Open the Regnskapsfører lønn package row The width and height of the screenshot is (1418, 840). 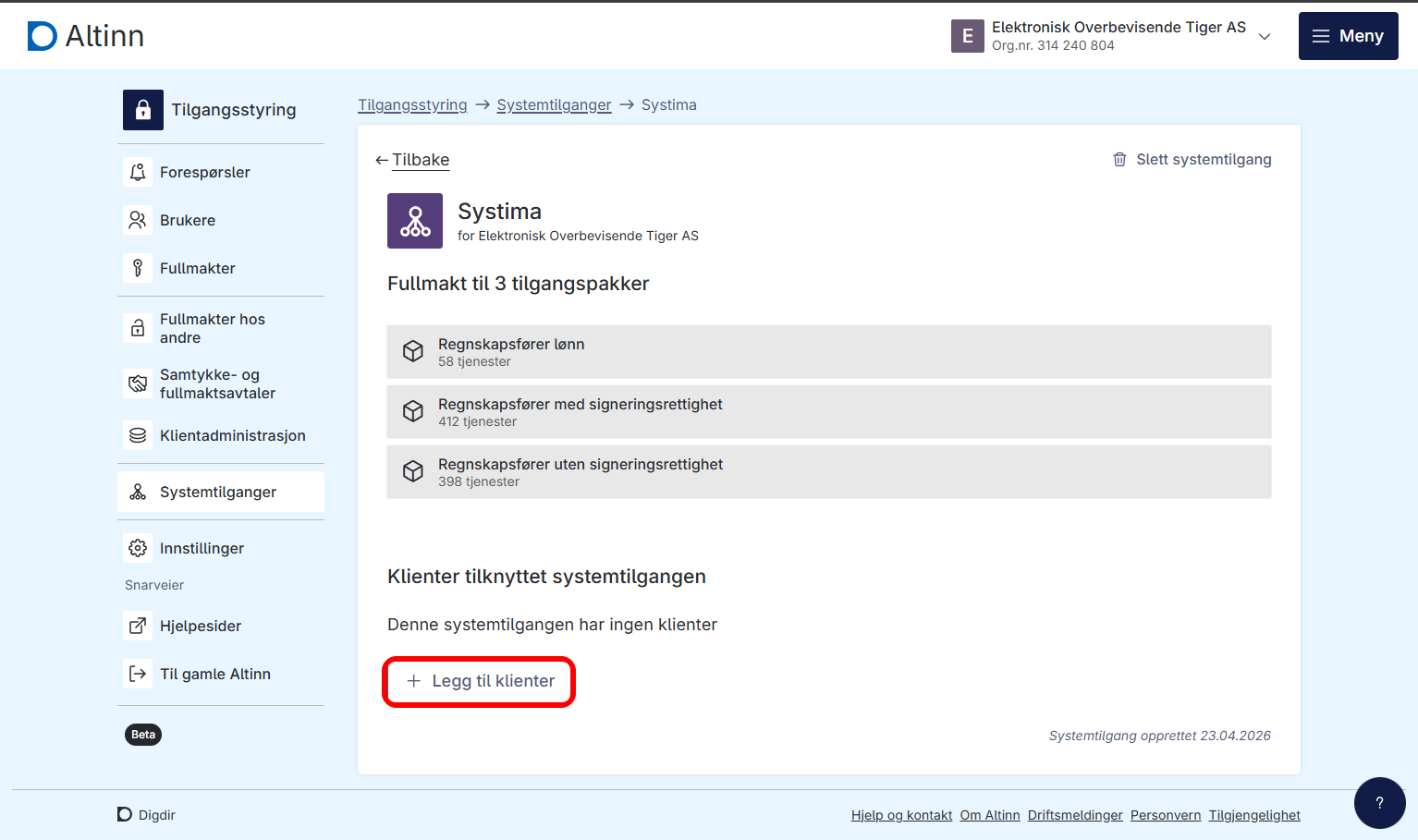click(829, 351)
